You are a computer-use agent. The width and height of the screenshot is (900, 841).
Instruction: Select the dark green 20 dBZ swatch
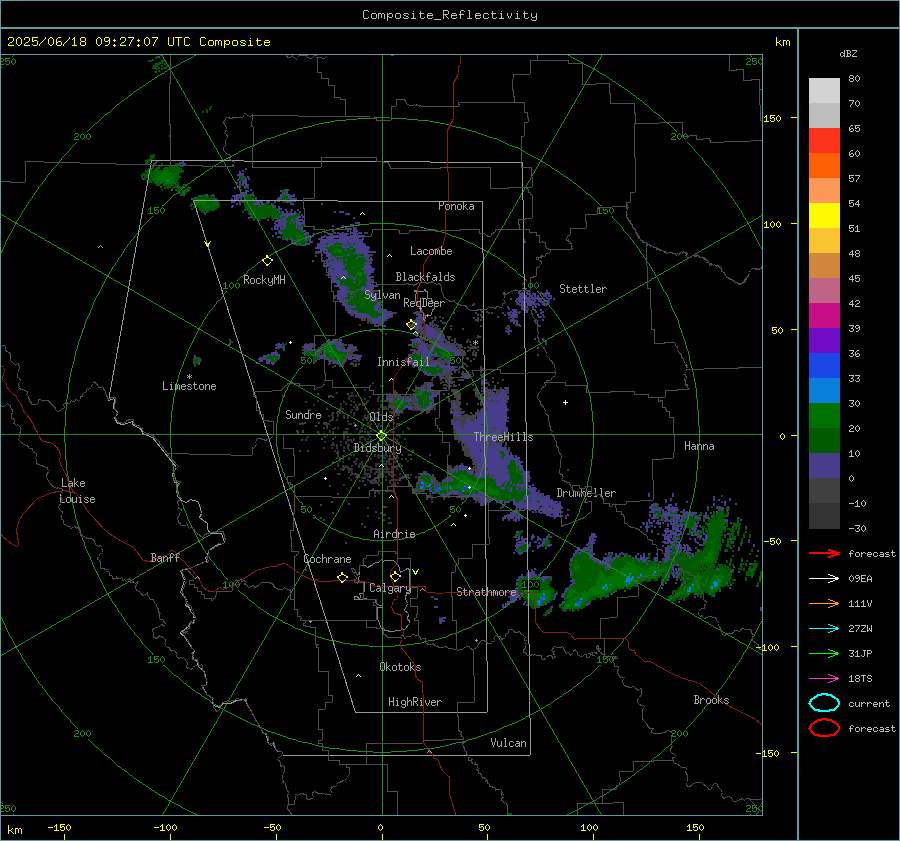tap(824, 440)
